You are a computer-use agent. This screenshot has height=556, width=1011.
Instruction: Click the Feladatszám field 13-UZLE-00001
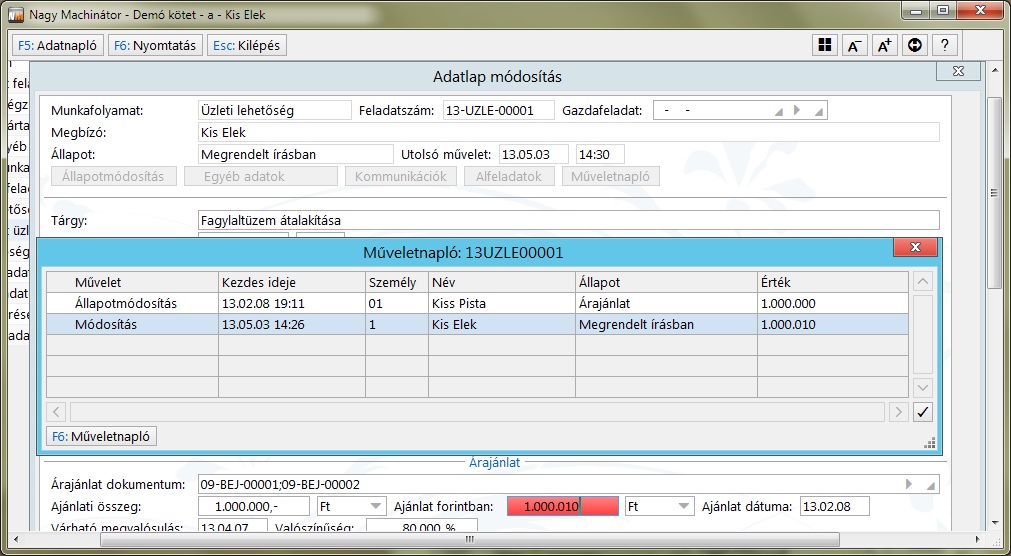pos(498,110)
